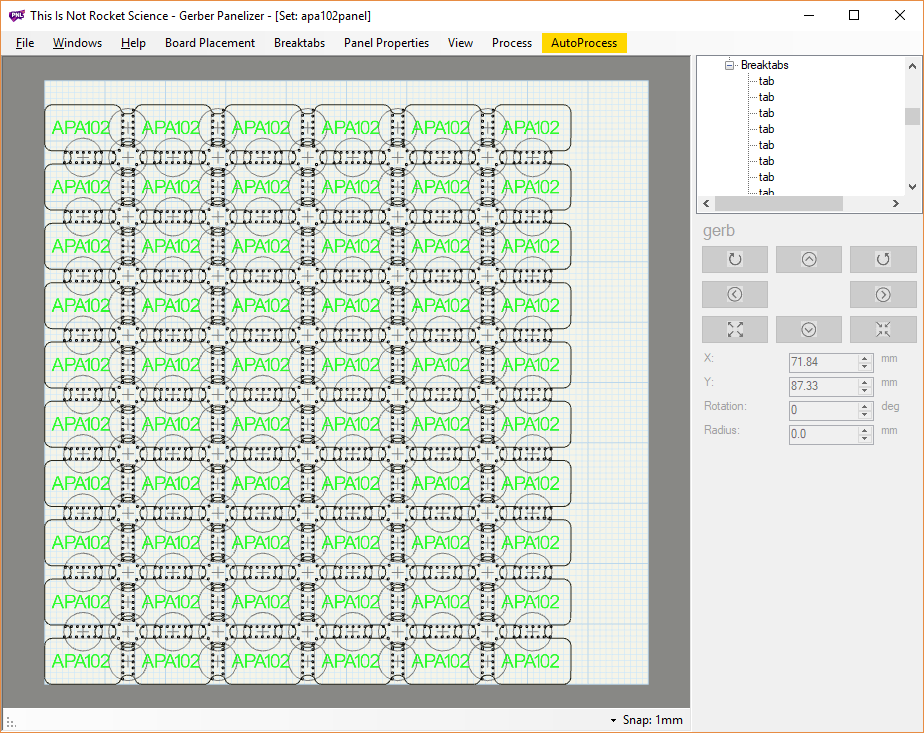Click the 'gerb' heading in the properties panel
924x733 pixels.
click(x=718, y=230)
